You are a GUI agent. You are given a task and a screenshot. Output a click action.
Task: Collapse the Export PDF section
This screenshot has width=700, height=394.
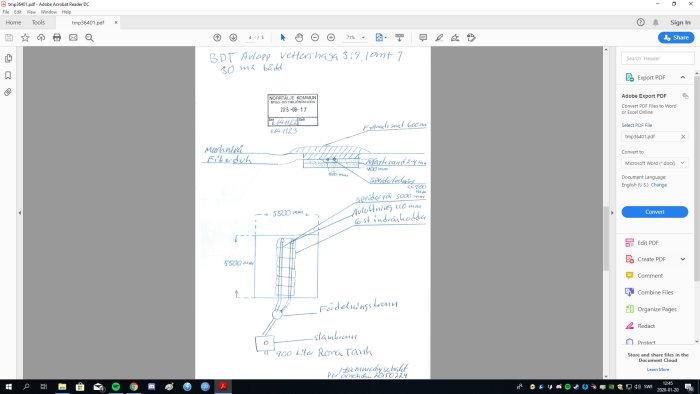click(x=683, y=77)
